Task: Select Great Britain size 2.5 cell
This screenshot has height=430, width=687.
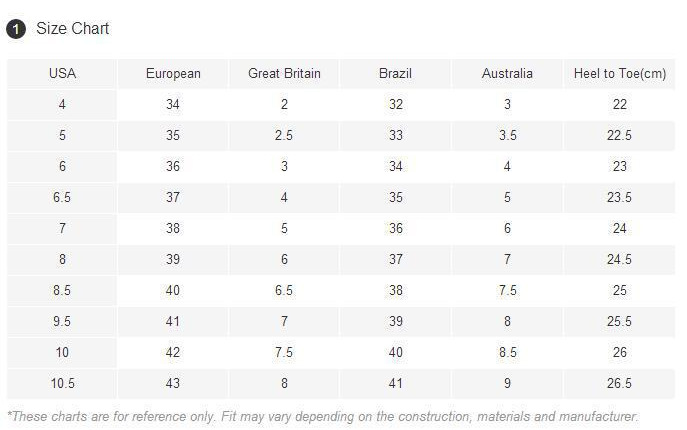Action: click(284, 135)
